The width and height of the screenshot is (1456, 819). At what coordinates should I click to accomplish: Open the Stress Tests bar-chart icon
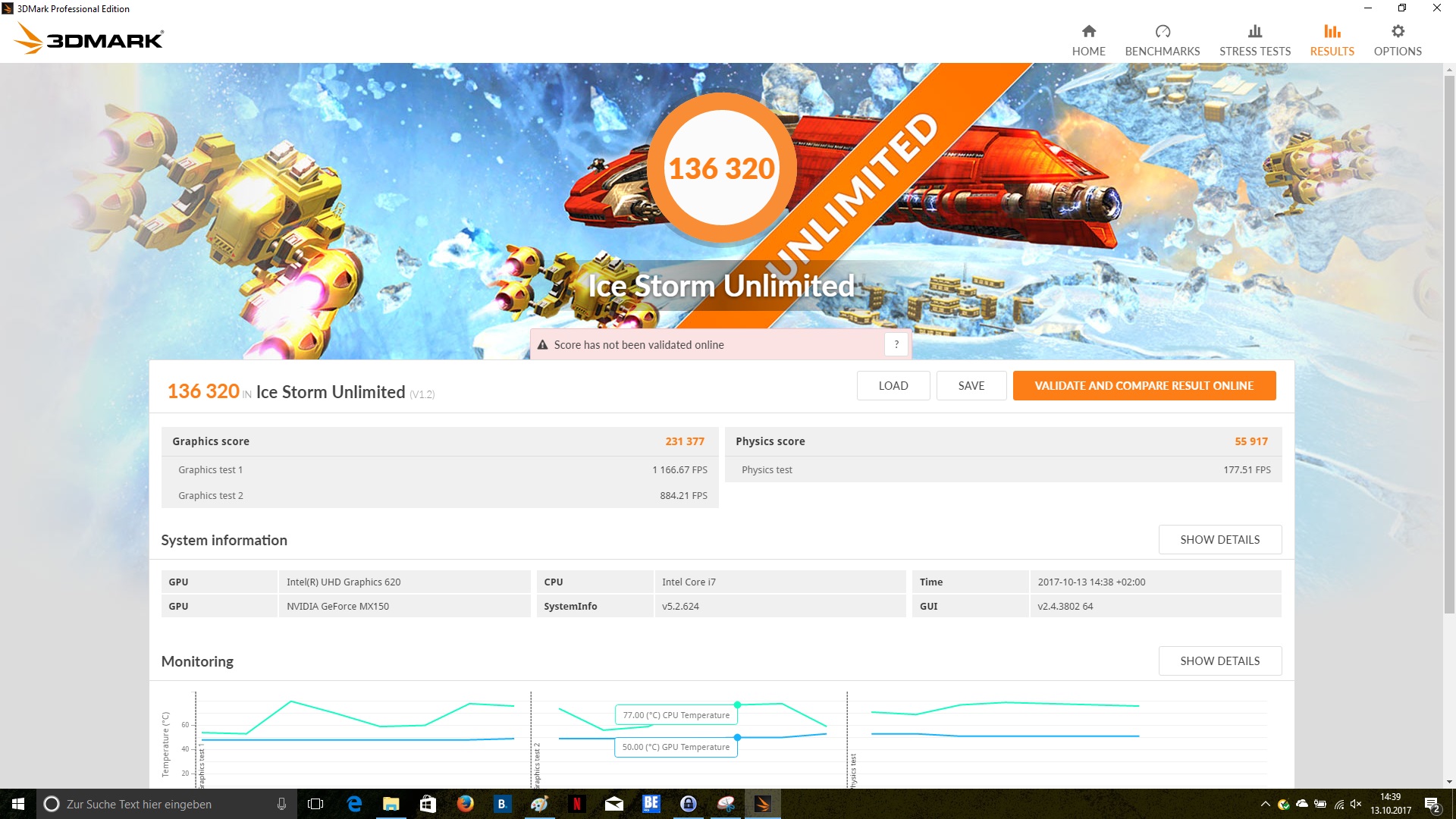click(1254, 32)
